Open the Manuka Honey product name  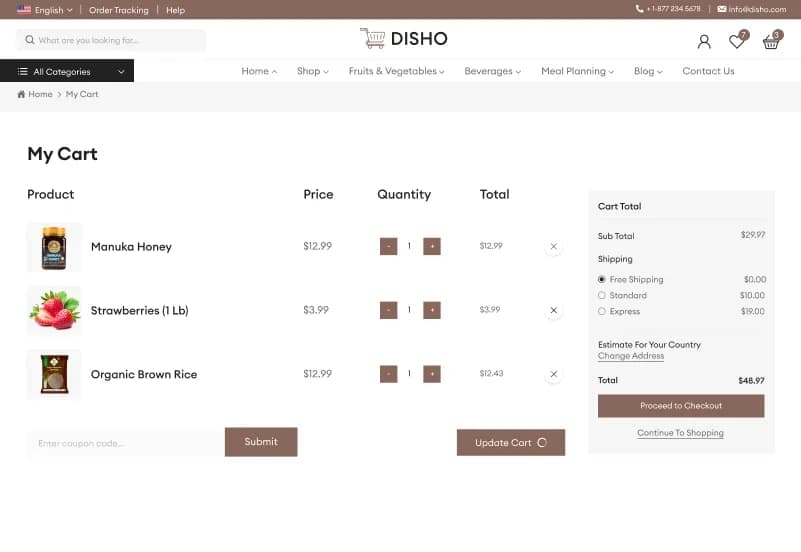131,247
